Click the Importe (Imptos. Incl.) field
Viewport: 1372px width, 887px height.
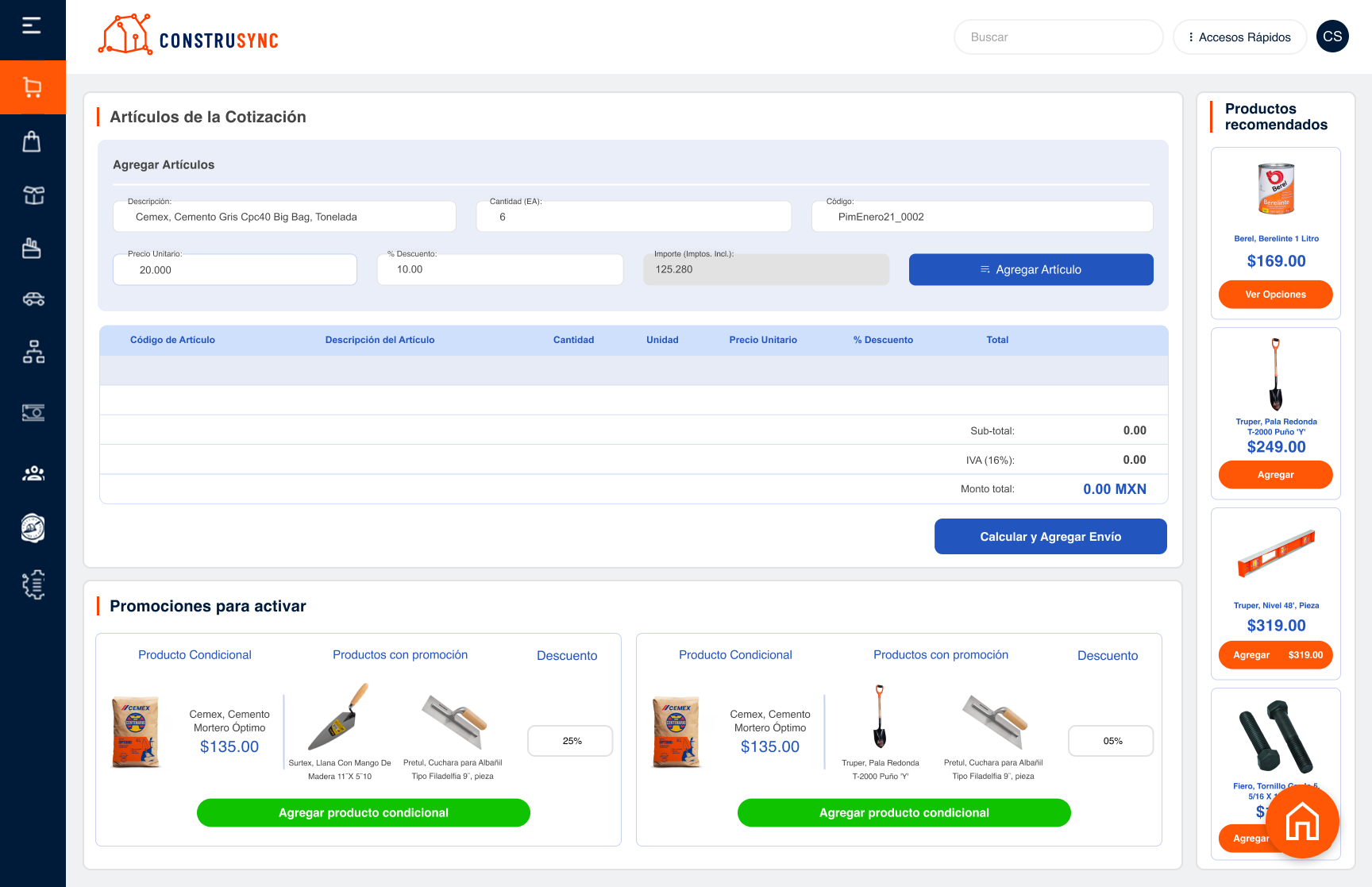(x=766, y=270)
